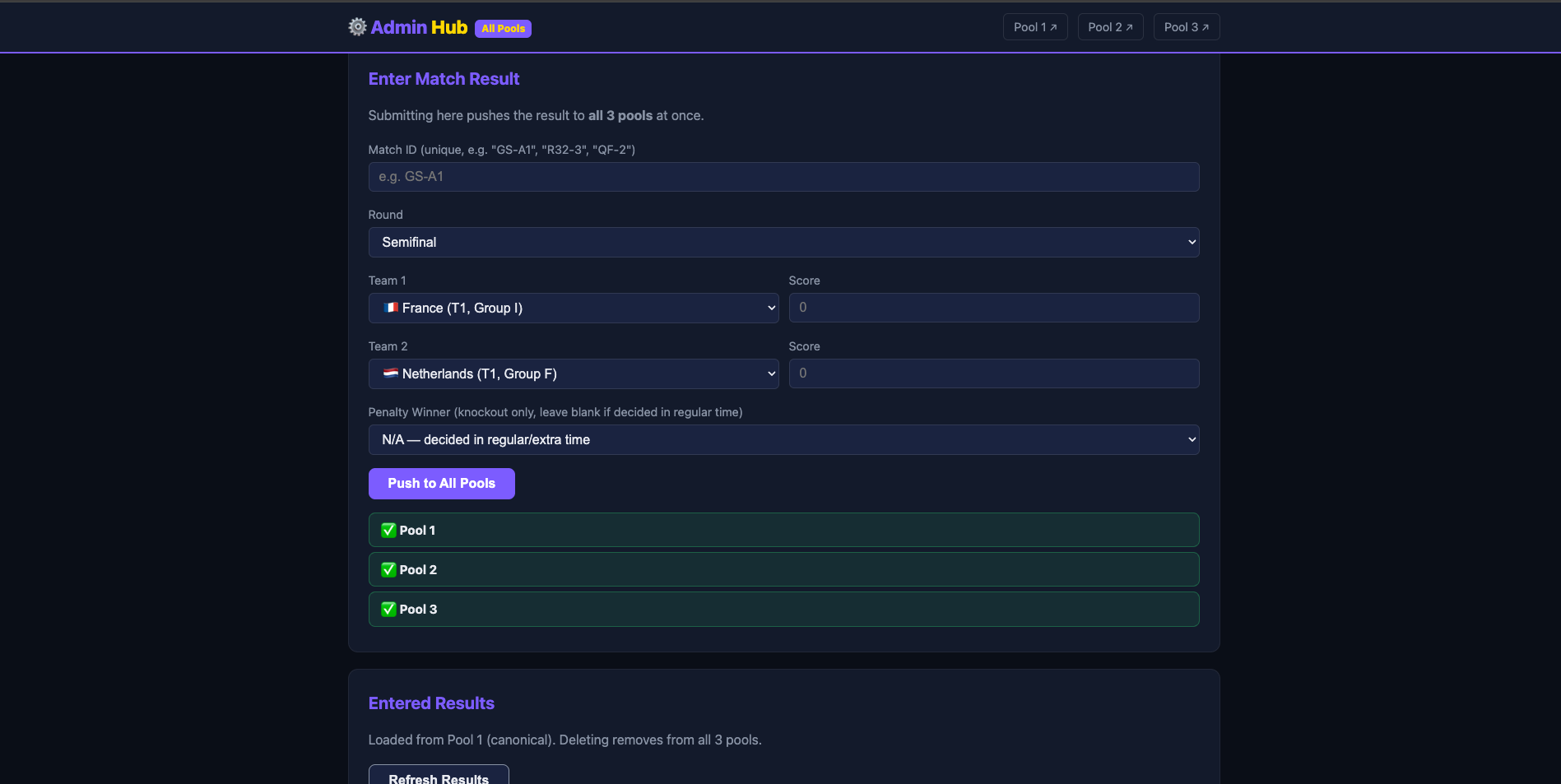Open the Round dropdown showing Semifinal

pos(783,243)
